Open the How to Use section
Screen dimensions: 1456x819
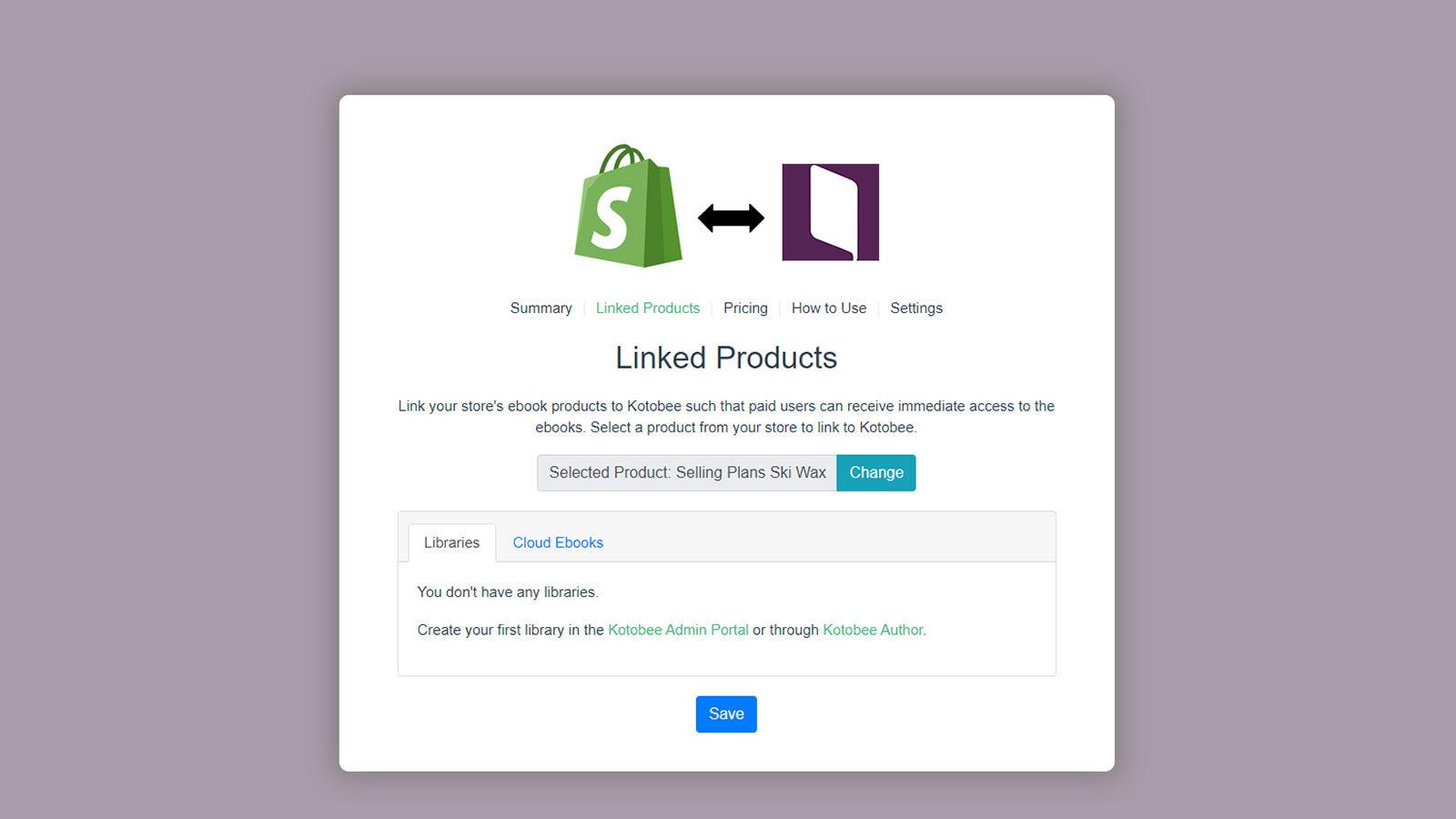click(x=828, y=308)
